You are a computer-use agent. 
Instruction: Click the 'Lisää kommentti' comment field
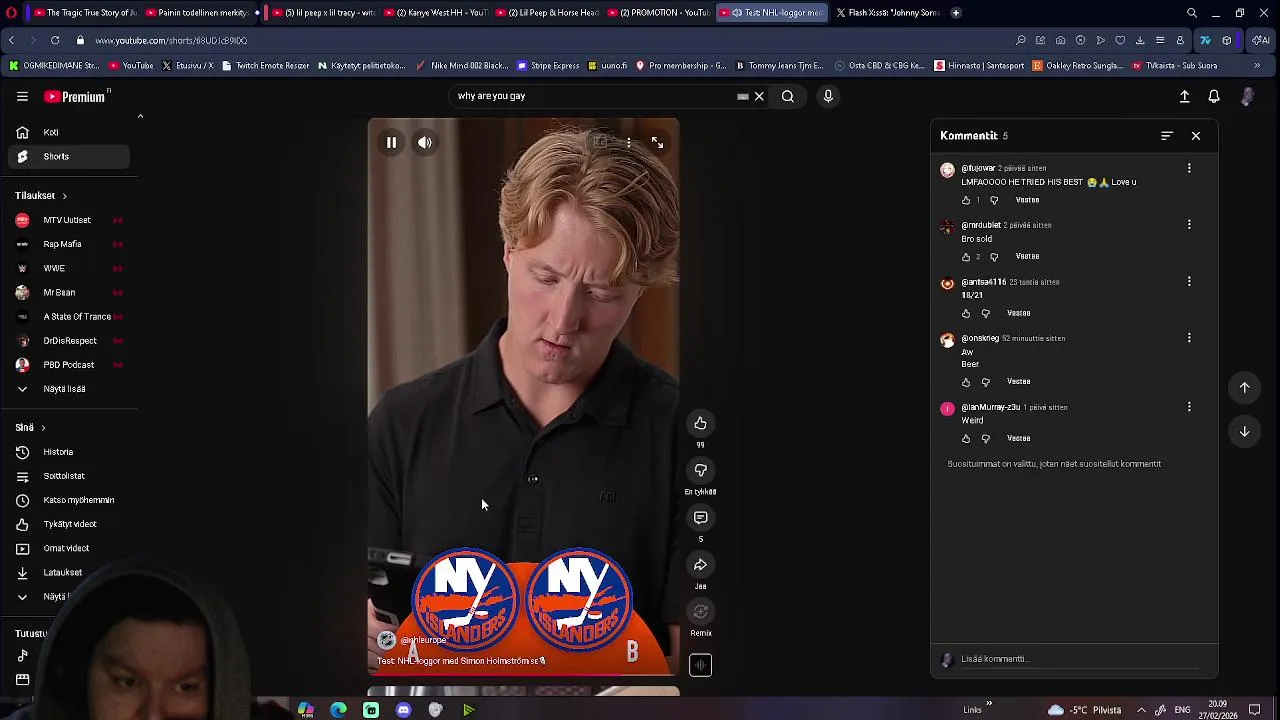pyautogui.click(x=1080, y=659)
